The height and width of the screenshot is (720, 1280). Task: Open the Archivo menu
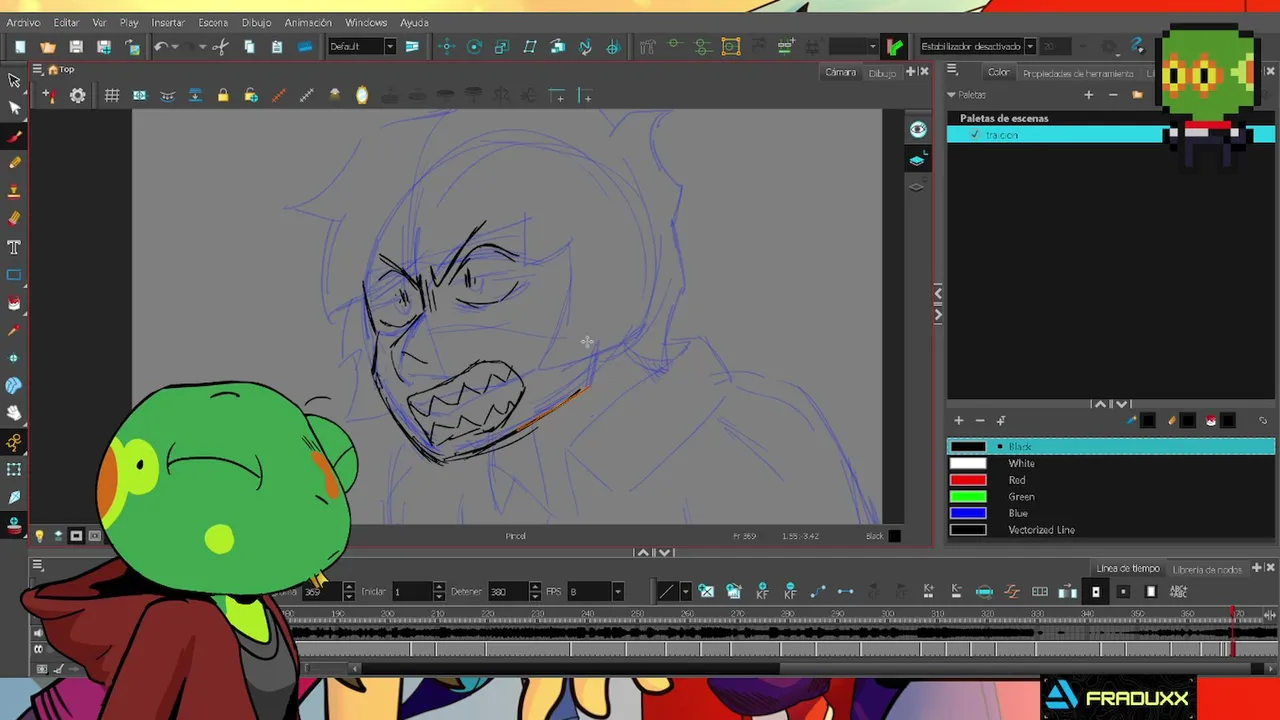pos(23,22)
